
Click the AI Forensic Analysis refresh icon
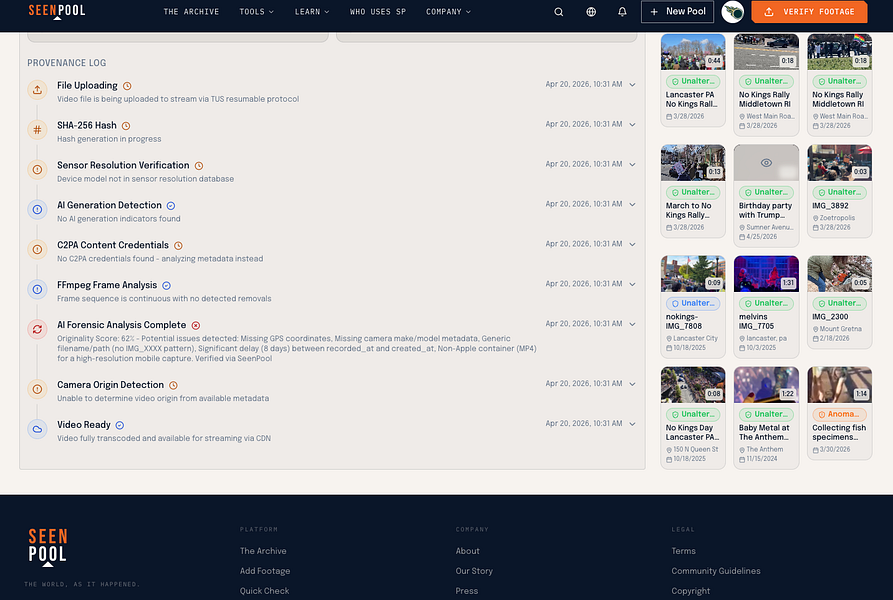pos(37,329)
